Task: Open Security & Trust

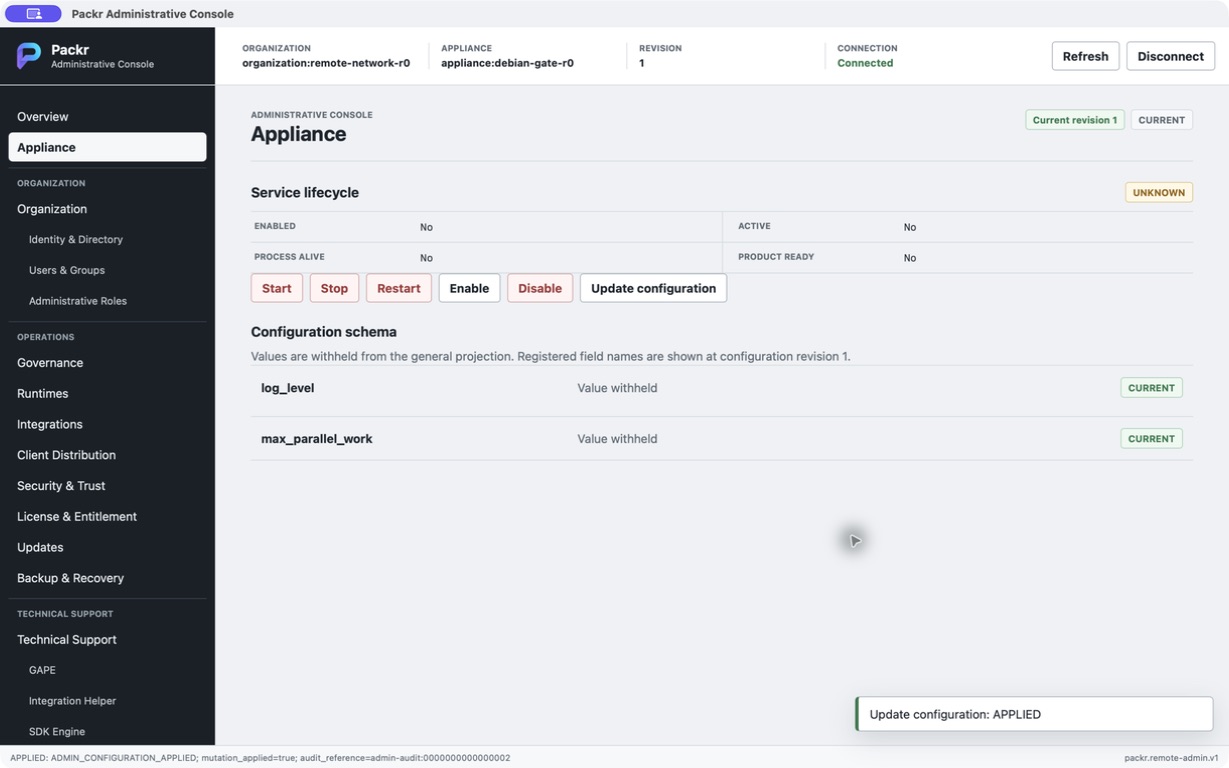Action: tap(107, 486)
